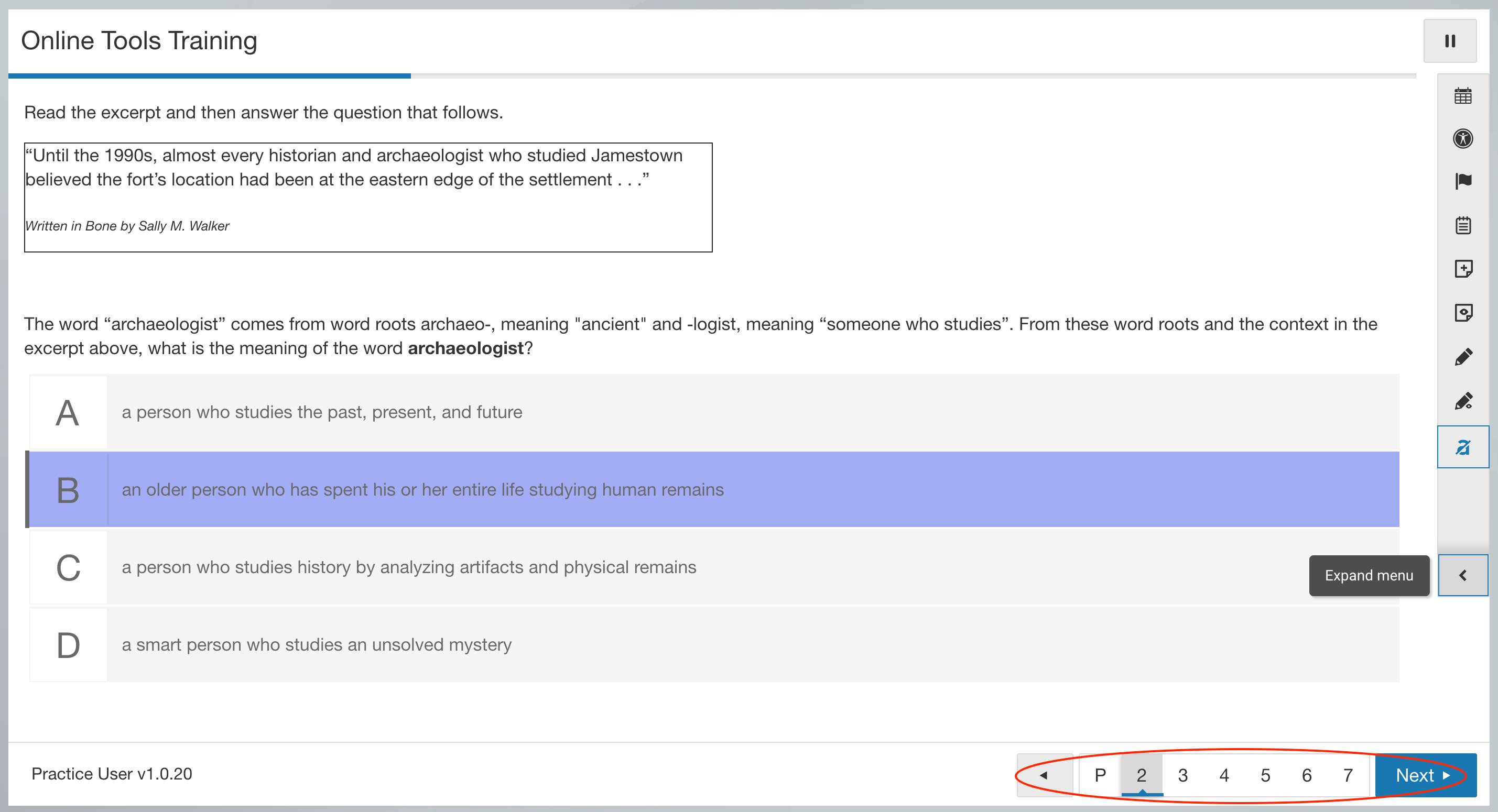Image resolution: width=1498 pixels, height=812 pixels.
Task: Click the Next button
Action: (1424, 775)
